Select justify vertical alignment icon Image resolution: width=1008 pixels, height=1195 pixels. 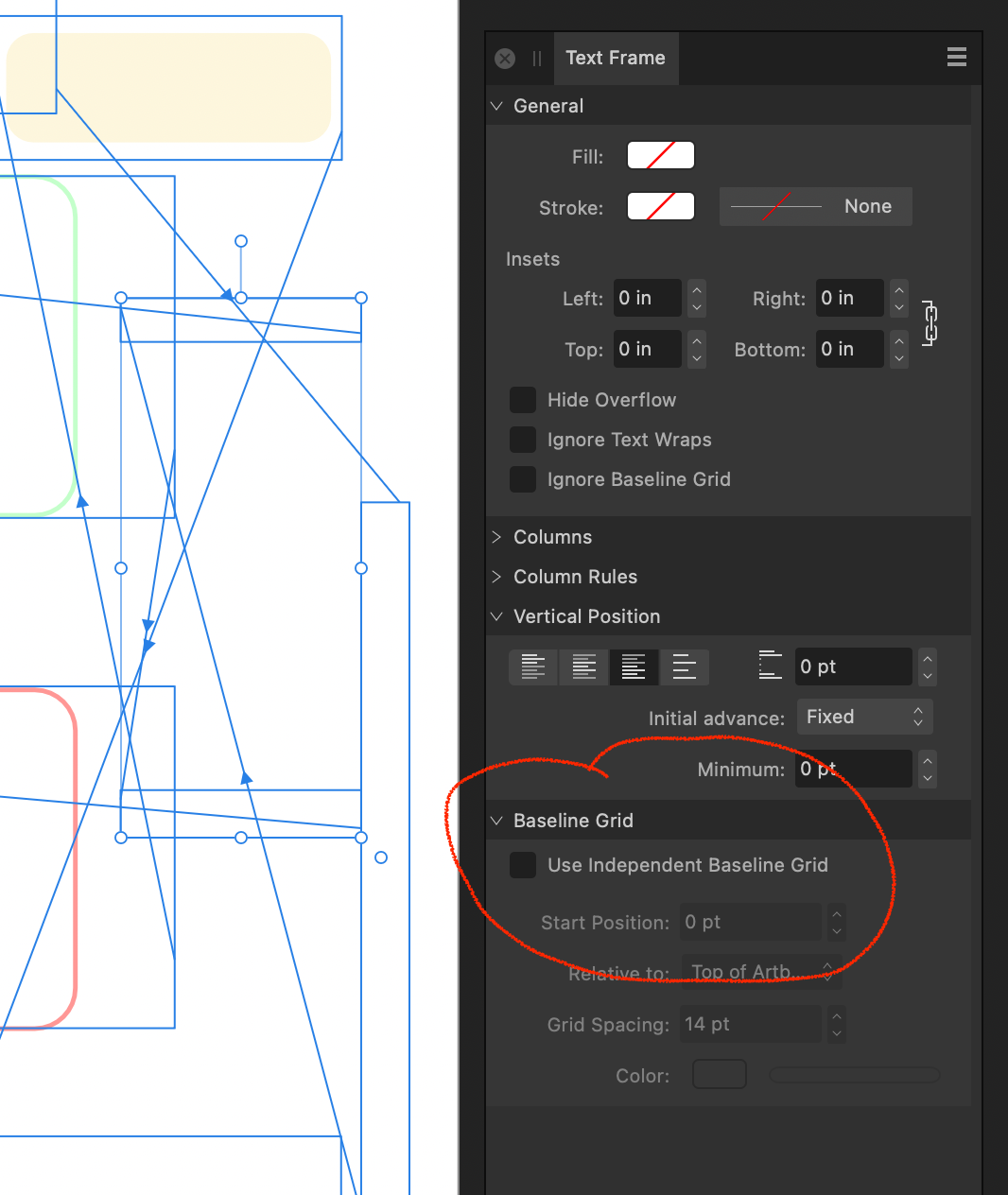[685, 667]
